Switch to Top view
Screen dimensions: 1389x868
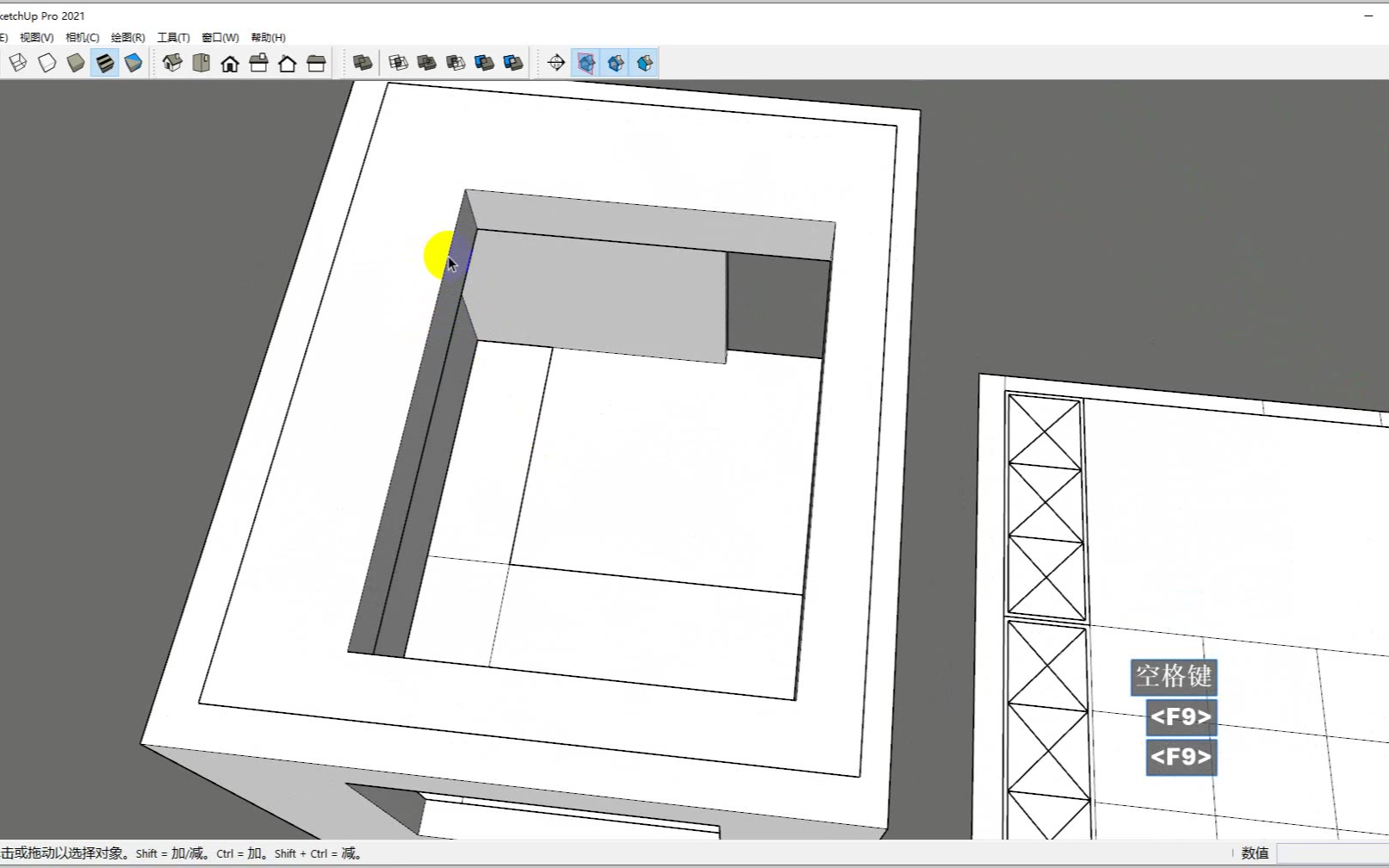(202, 63)
